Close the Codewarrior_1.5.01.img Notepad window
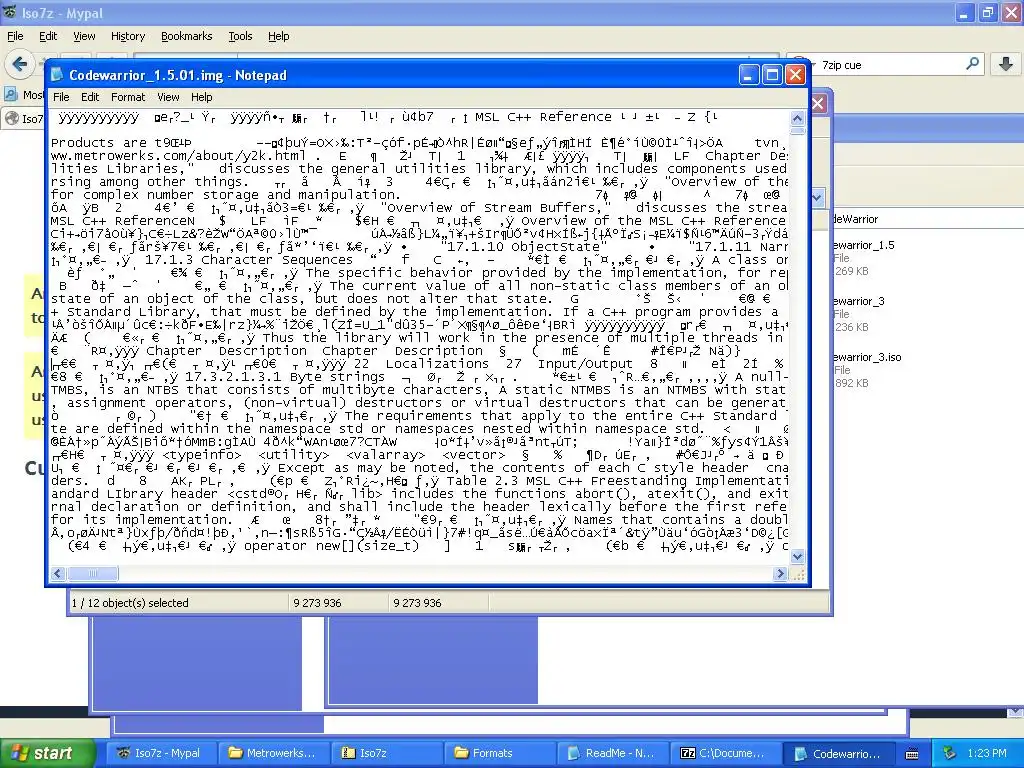Viewport: 1024px width, 768px height. click(x=795, y=75)
